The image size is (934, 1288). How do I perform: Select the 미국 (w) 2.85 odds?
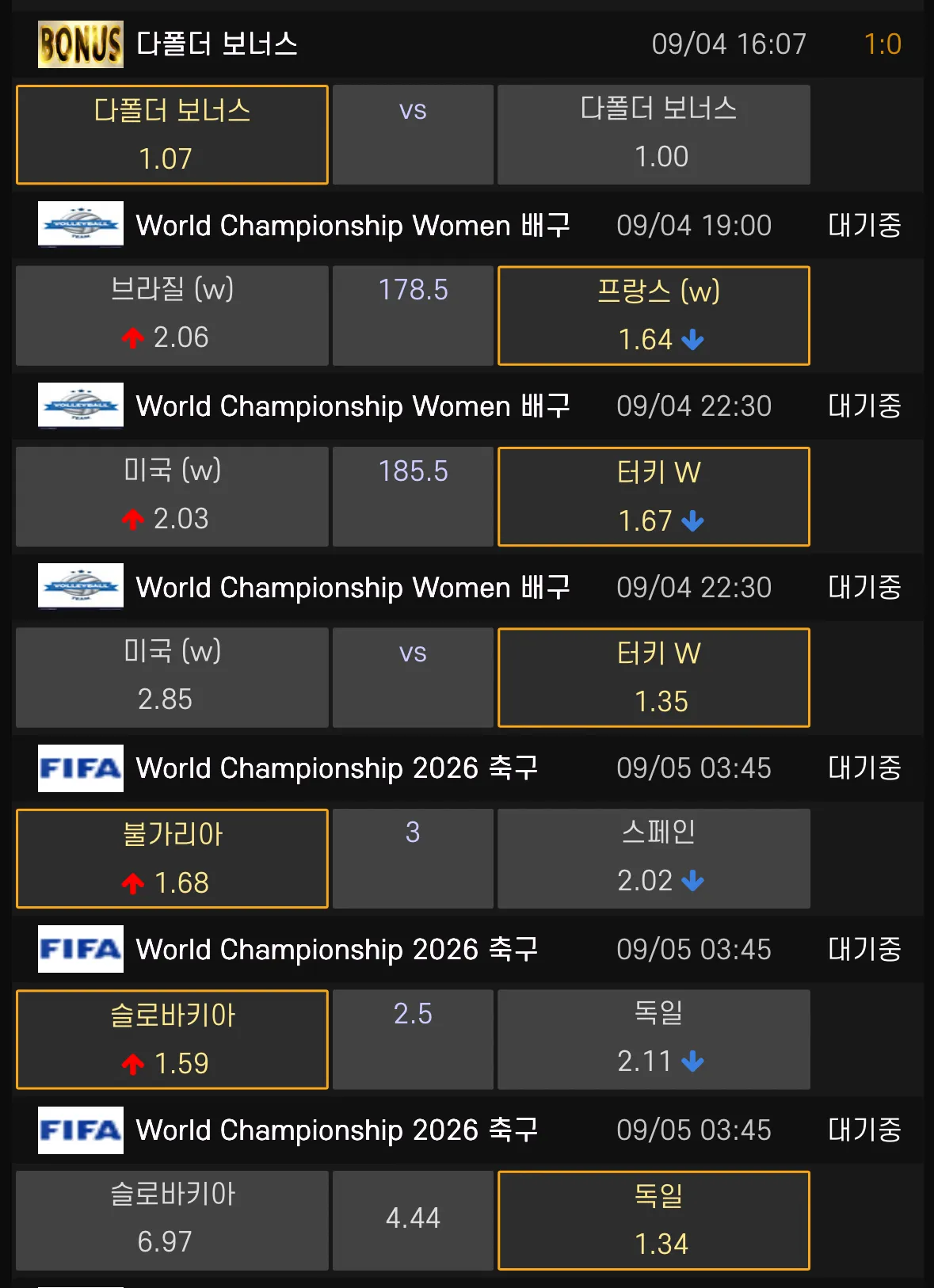pyautogui.click(x=172, y=677)
